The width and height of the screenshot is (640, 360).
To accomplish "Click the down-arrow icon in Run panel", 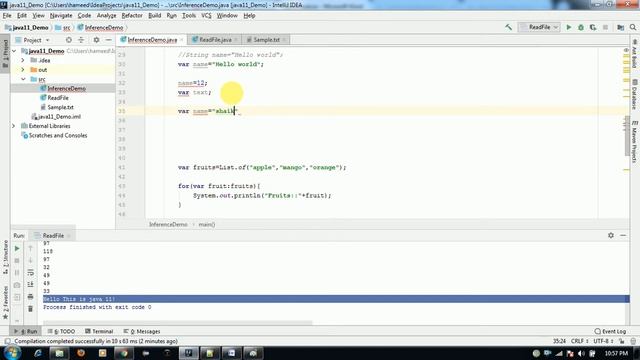I will coord(30,260).
